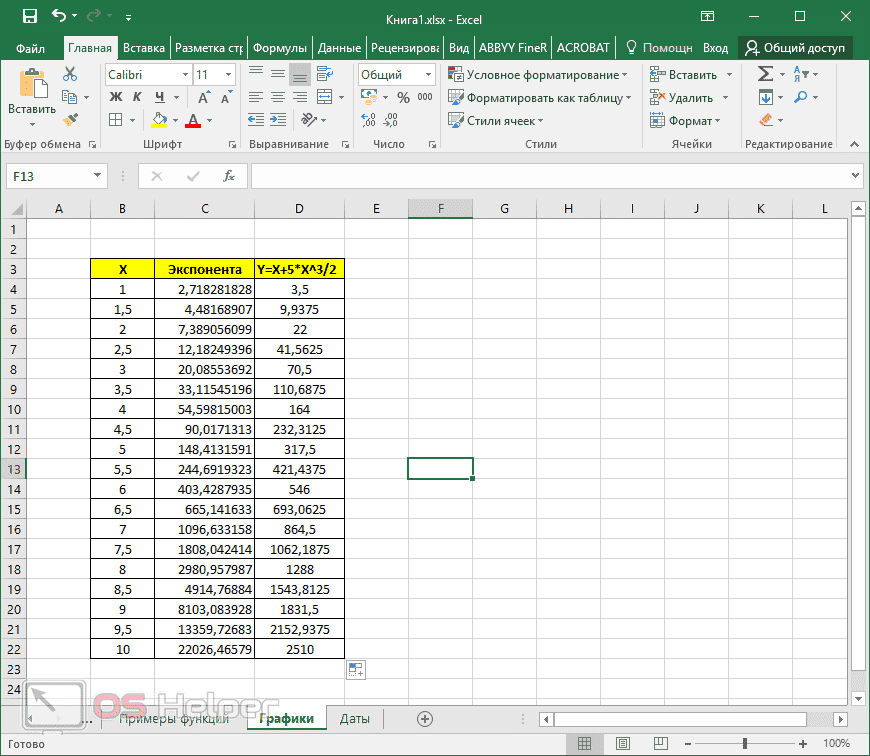This screenshot has width=870, height=756.
Task: Click the Cut scissors icon
Action: click(70, 74)
